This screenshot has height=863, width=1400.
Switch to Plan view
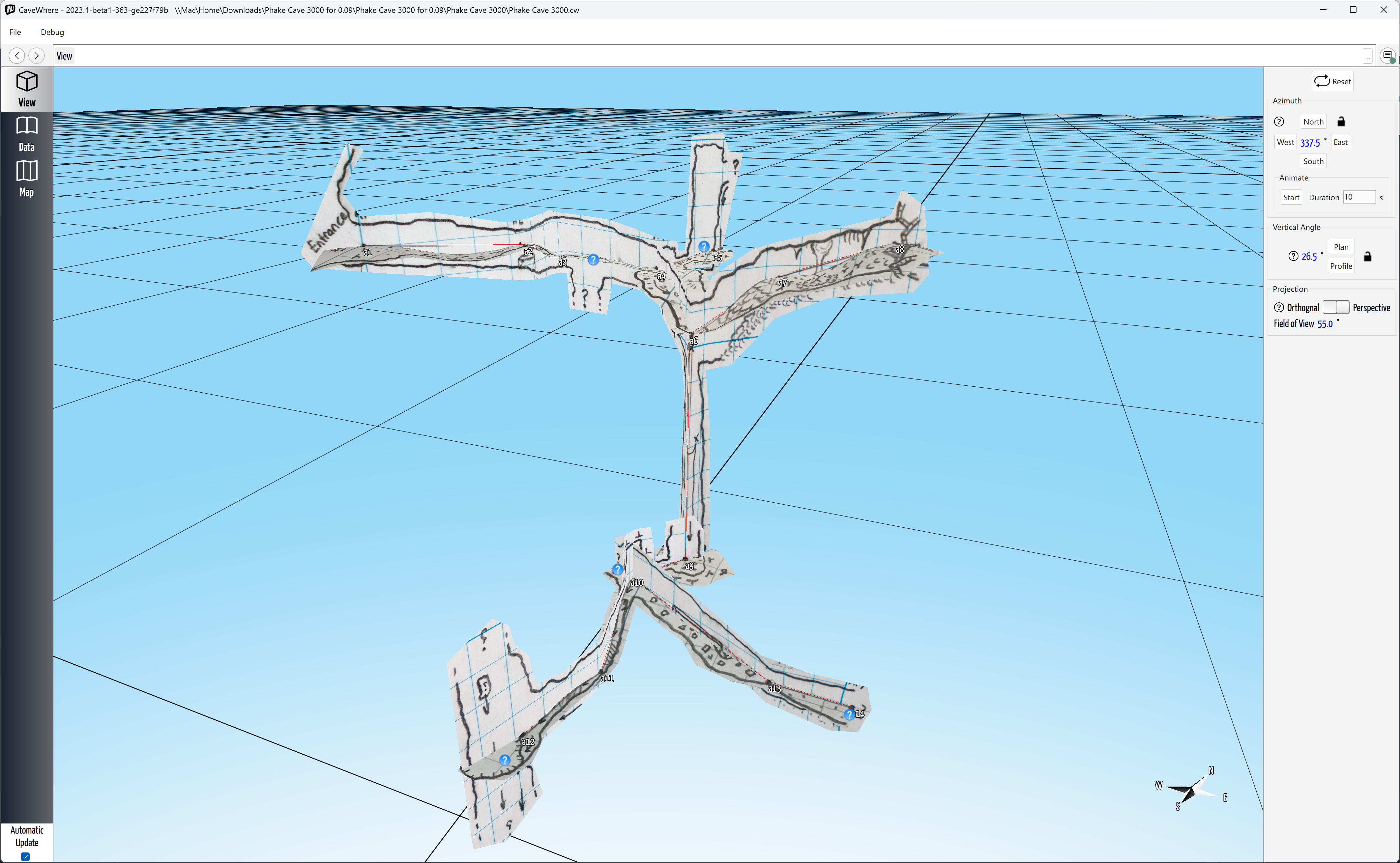(x=1341, y=247)
